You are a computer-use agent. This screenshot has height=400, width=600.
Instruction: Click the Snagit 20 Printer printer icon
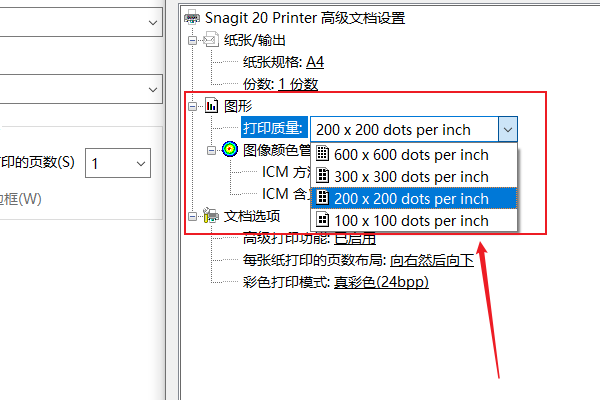click(192, 18)
